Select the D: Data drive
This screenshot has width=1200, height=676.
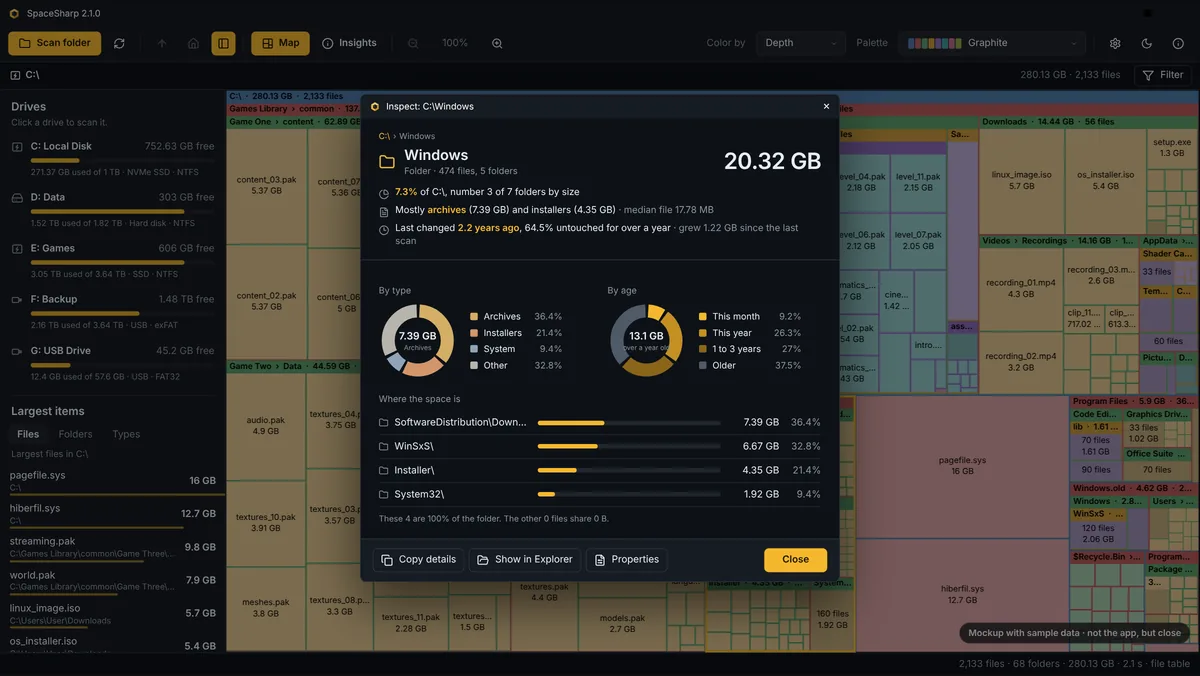pyautogui.click(x=113, y=208)
